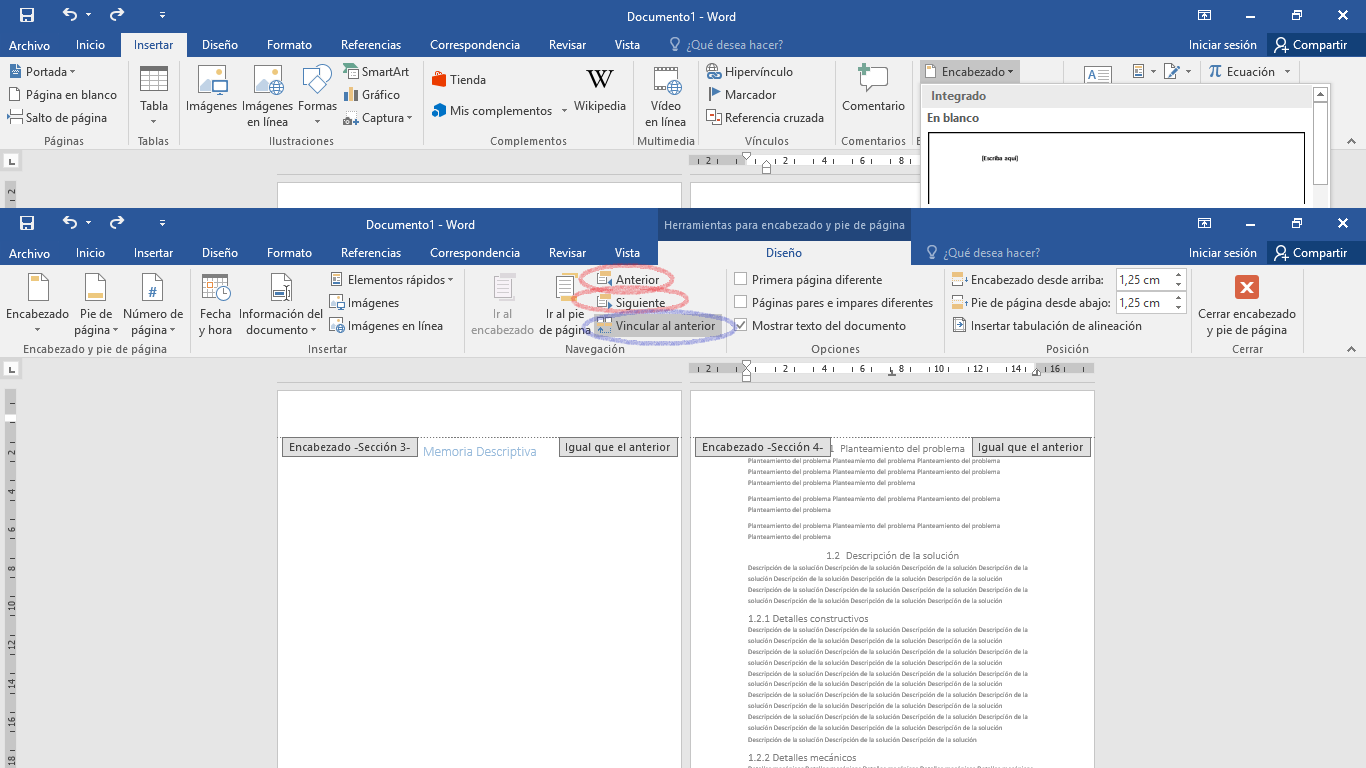This screenshot has height=768, width=1366.
Task: Click Tabla icon in the Insertar ribbon
Action: (154, 96)
